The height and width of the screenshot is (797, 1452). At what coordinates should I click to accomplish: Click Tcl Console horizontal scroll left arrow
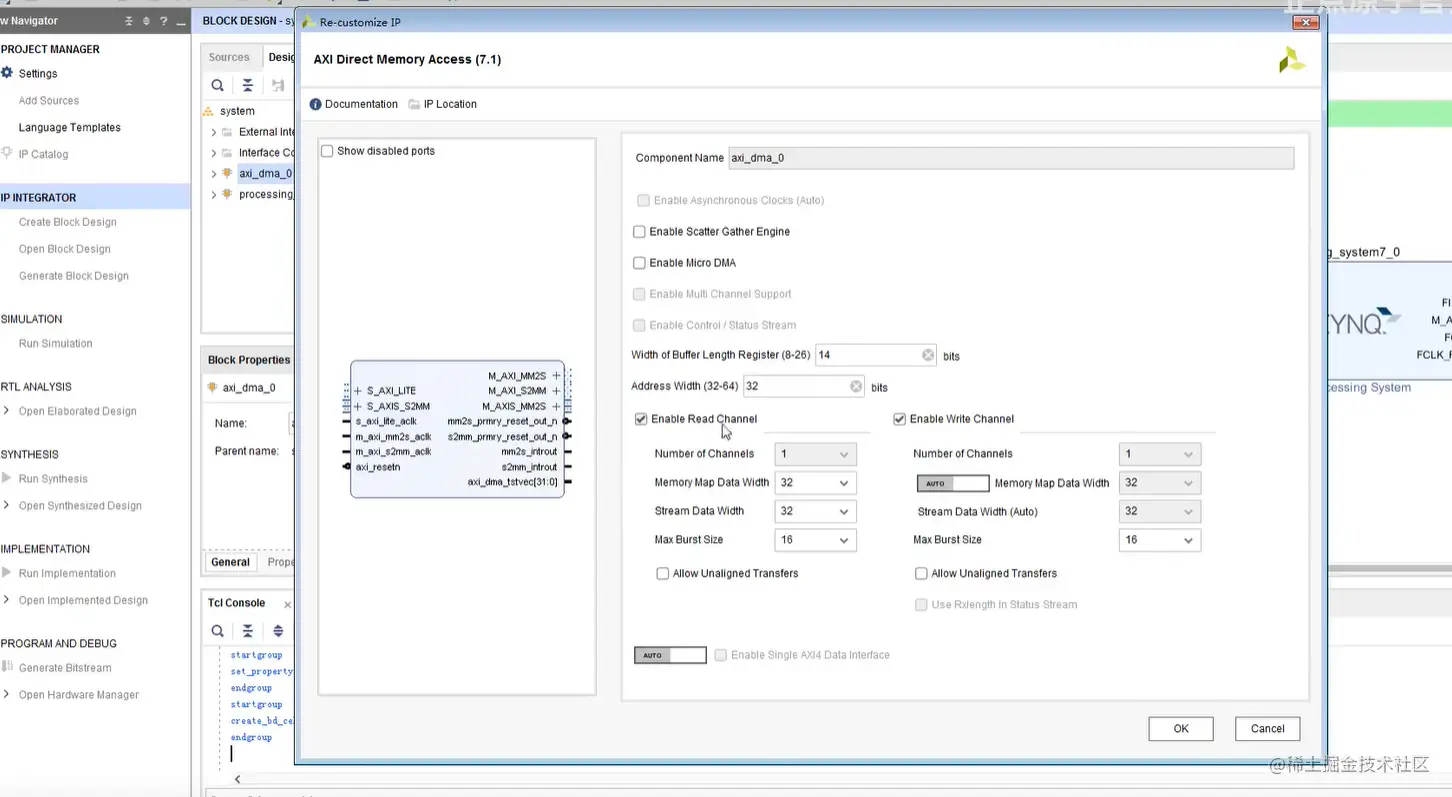point(237,779)
